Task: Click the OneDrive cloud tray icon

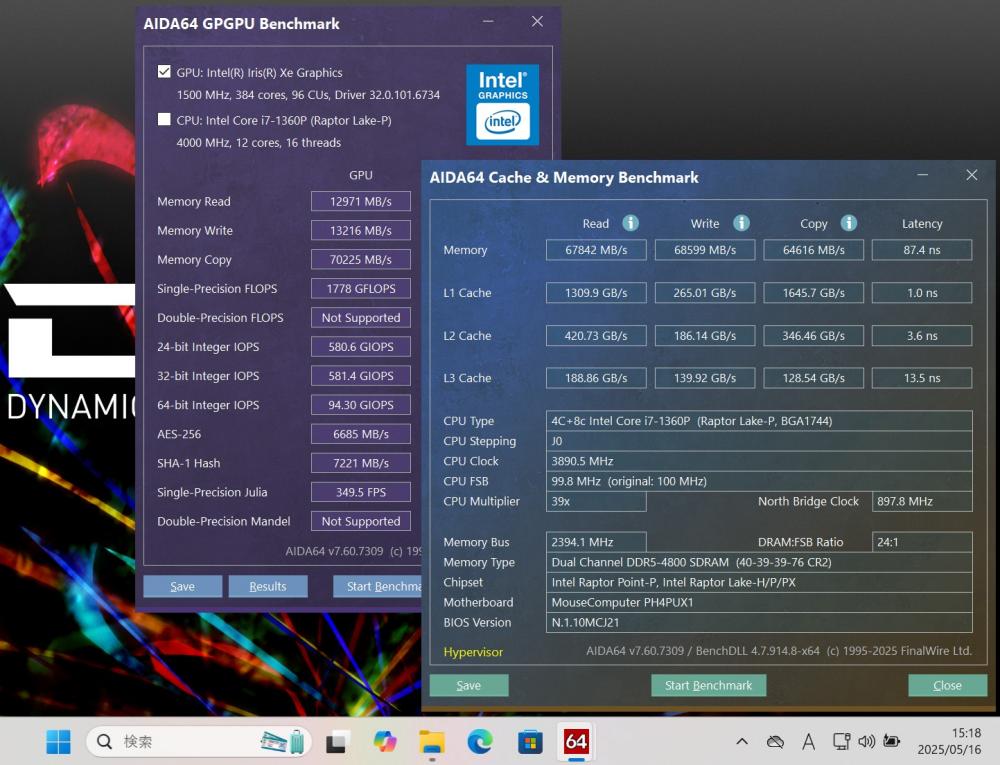Action: (775, 741)
